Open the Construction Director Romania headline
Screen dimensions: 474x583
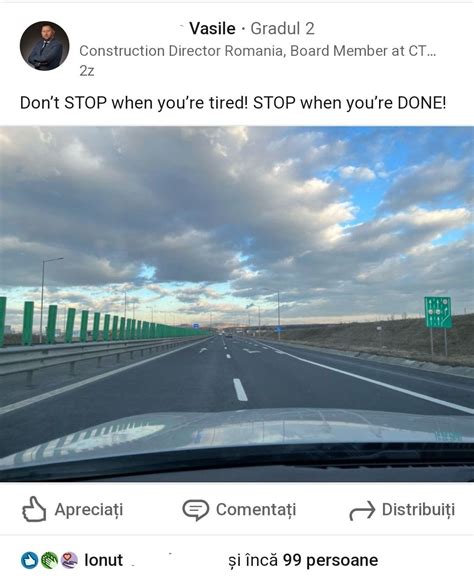click(257, 51)
